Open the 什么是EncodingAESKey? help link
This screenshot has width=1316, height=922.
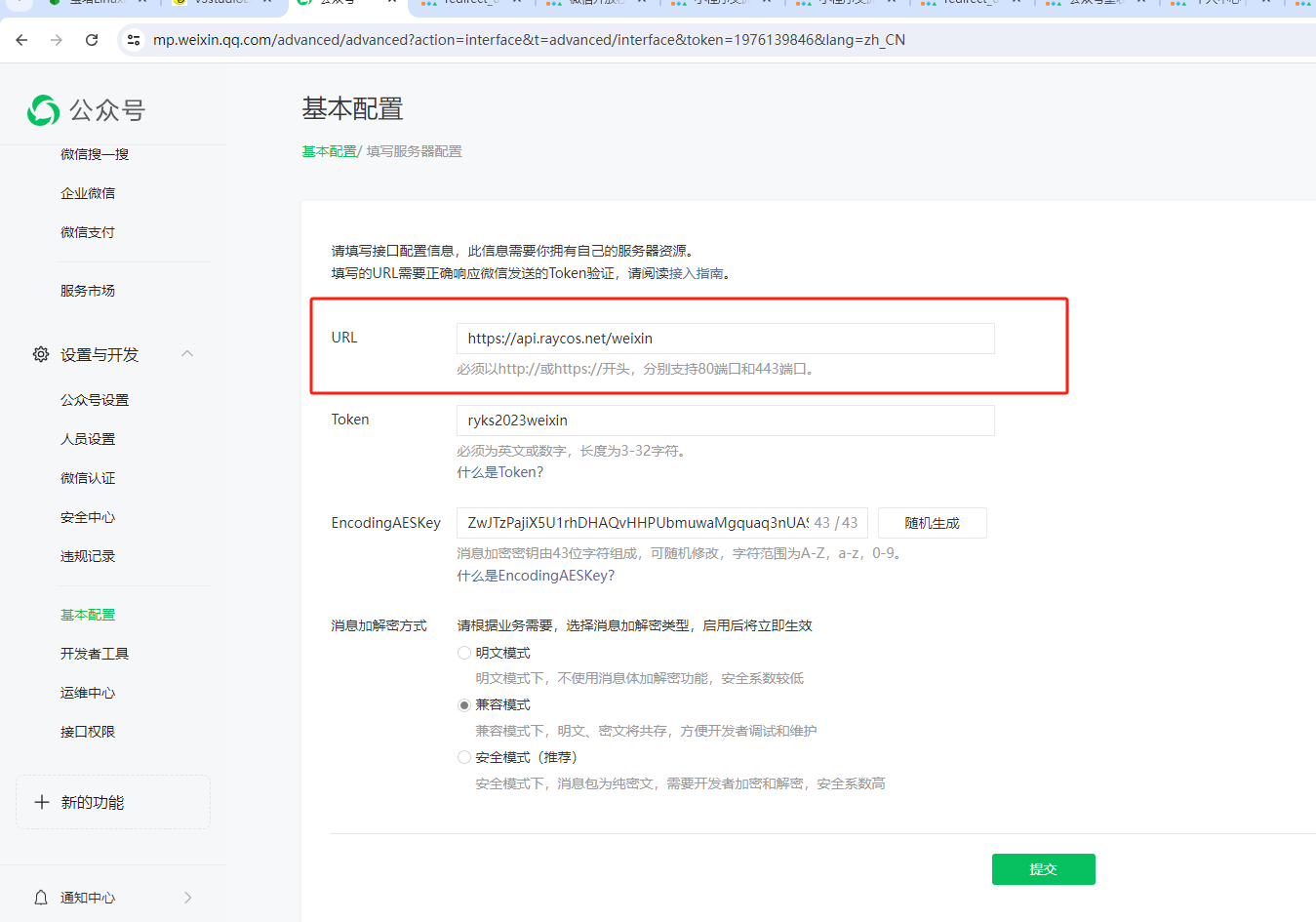pyautogui.click(x=536, y=576)
